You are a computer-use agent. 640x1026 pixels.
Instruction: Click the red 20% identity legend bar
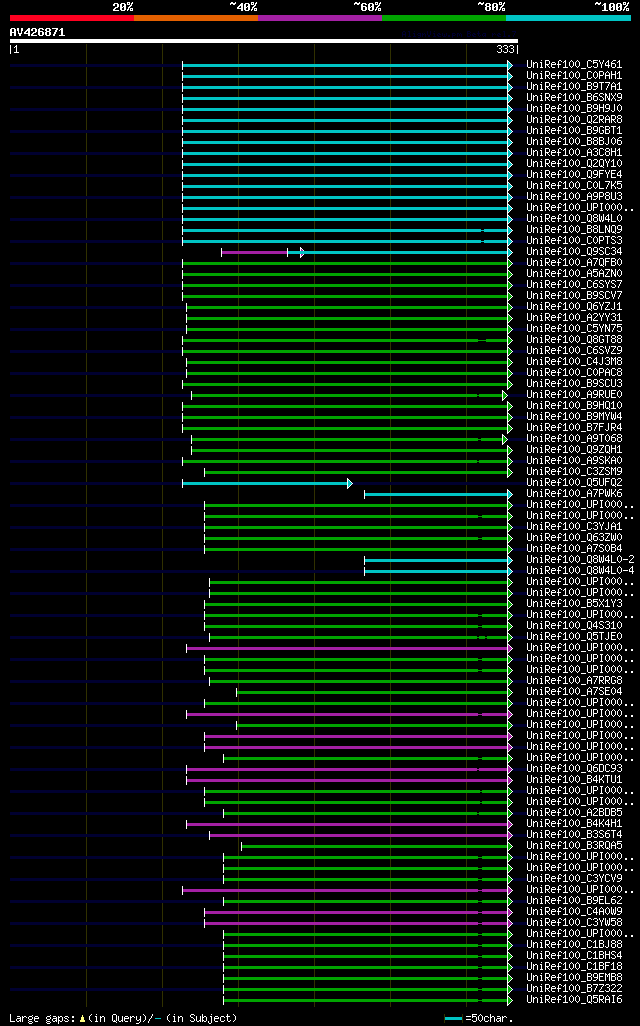tap(72, 18)
